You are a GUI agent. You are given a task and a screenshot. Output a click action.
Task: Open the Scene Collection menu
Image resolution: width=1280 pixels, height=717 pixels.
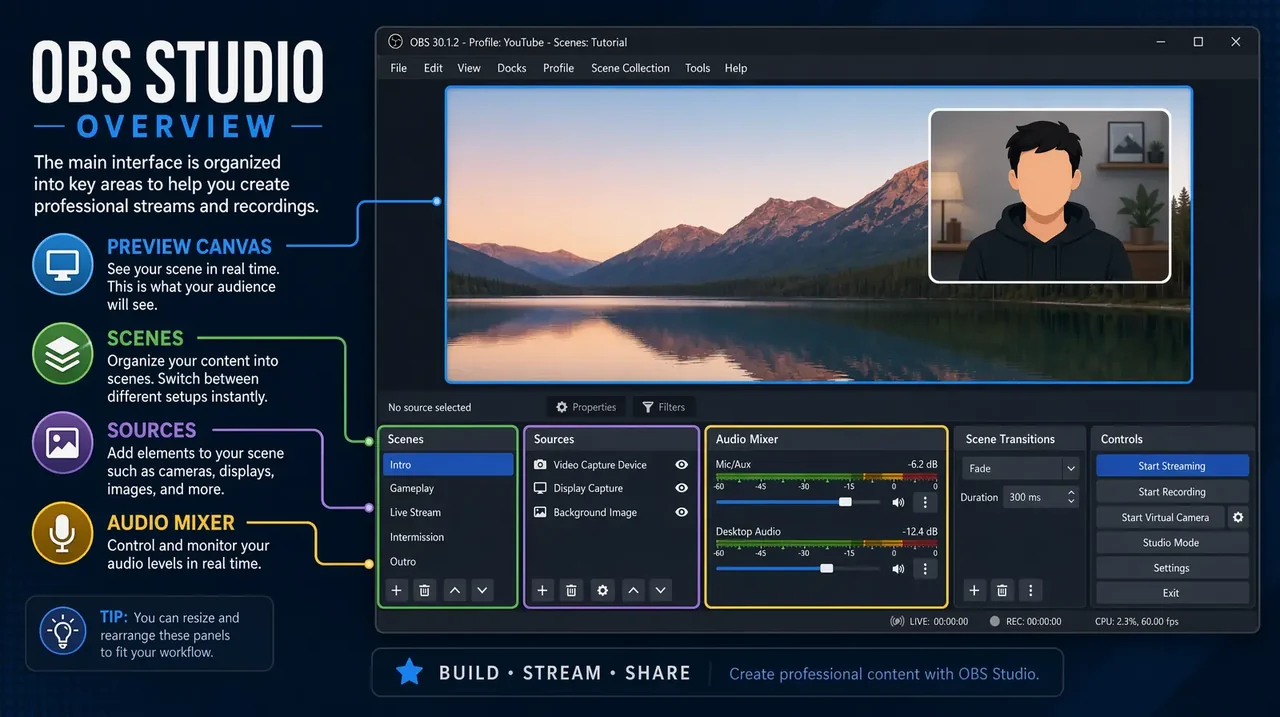tap(630, 68)
